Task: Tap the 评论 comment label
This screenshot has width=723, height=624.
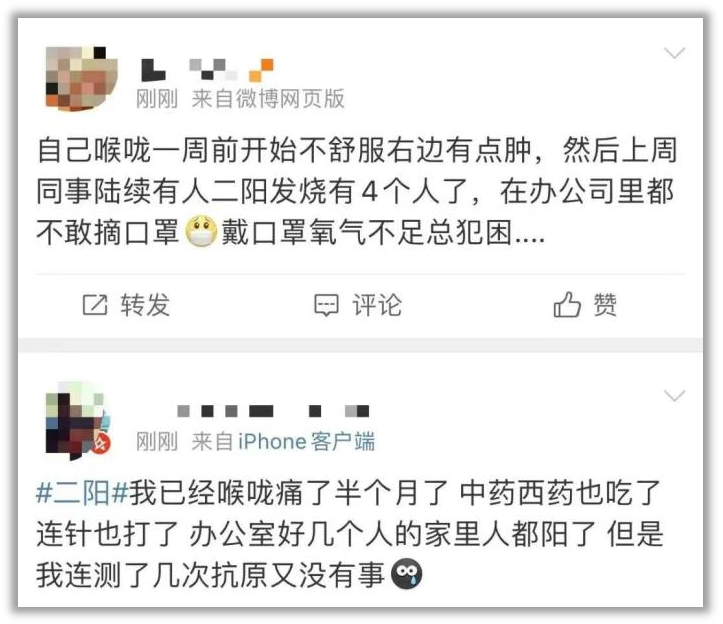Action: 377,305
